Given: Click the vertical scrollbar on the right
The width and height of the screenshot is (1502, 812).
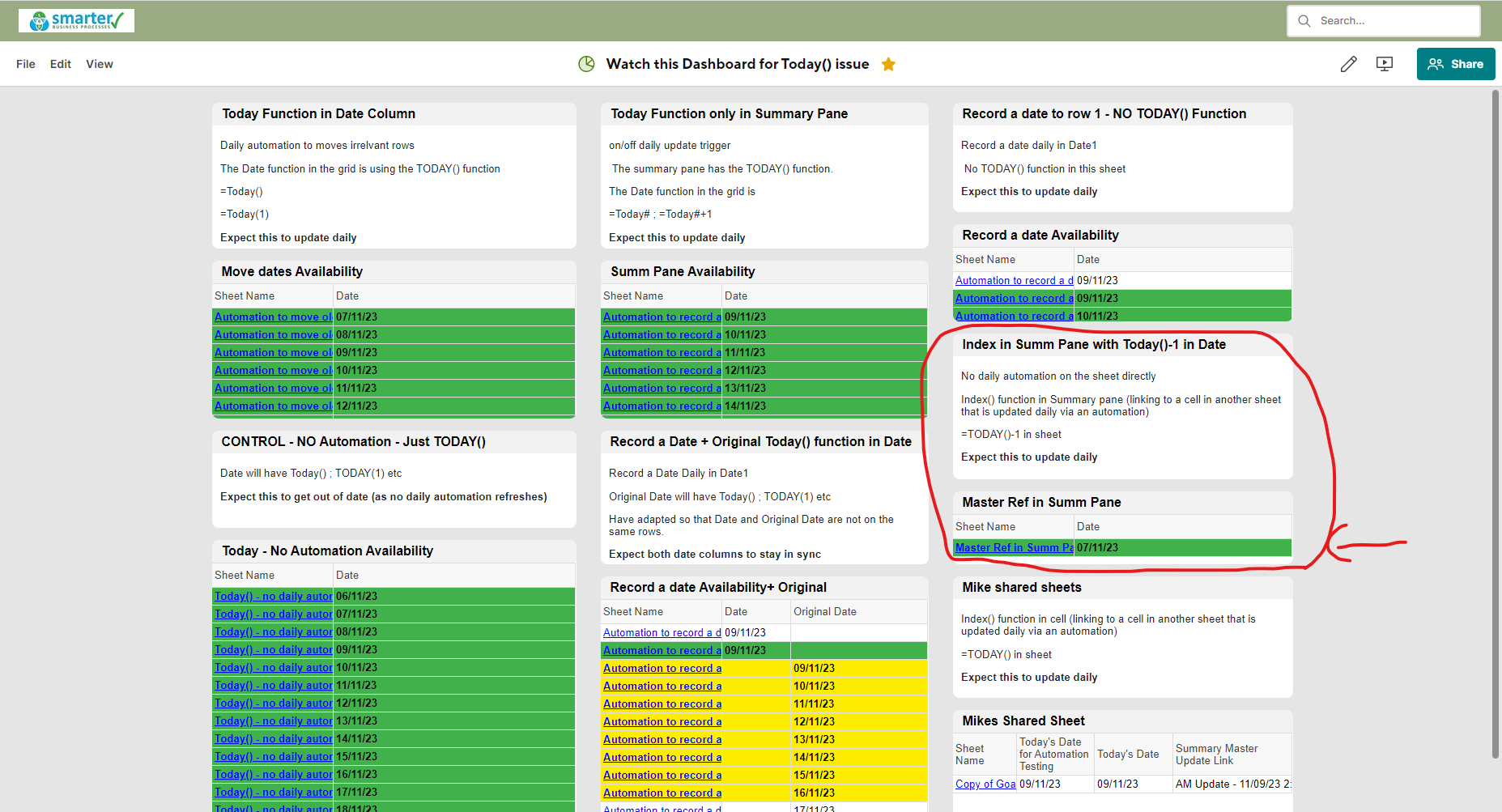Looking at the screenshot, I should pos(1496,425).
